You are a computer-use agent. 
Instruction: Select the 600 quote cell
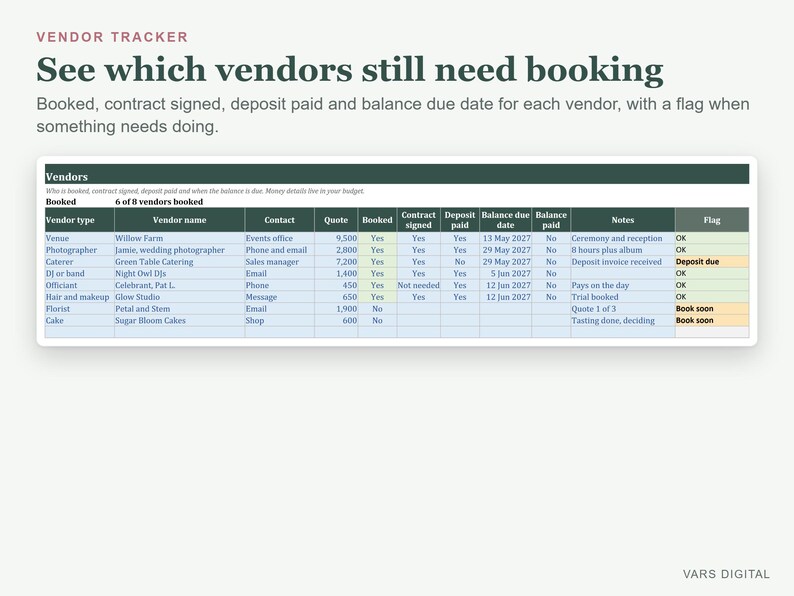click(336, 321)
